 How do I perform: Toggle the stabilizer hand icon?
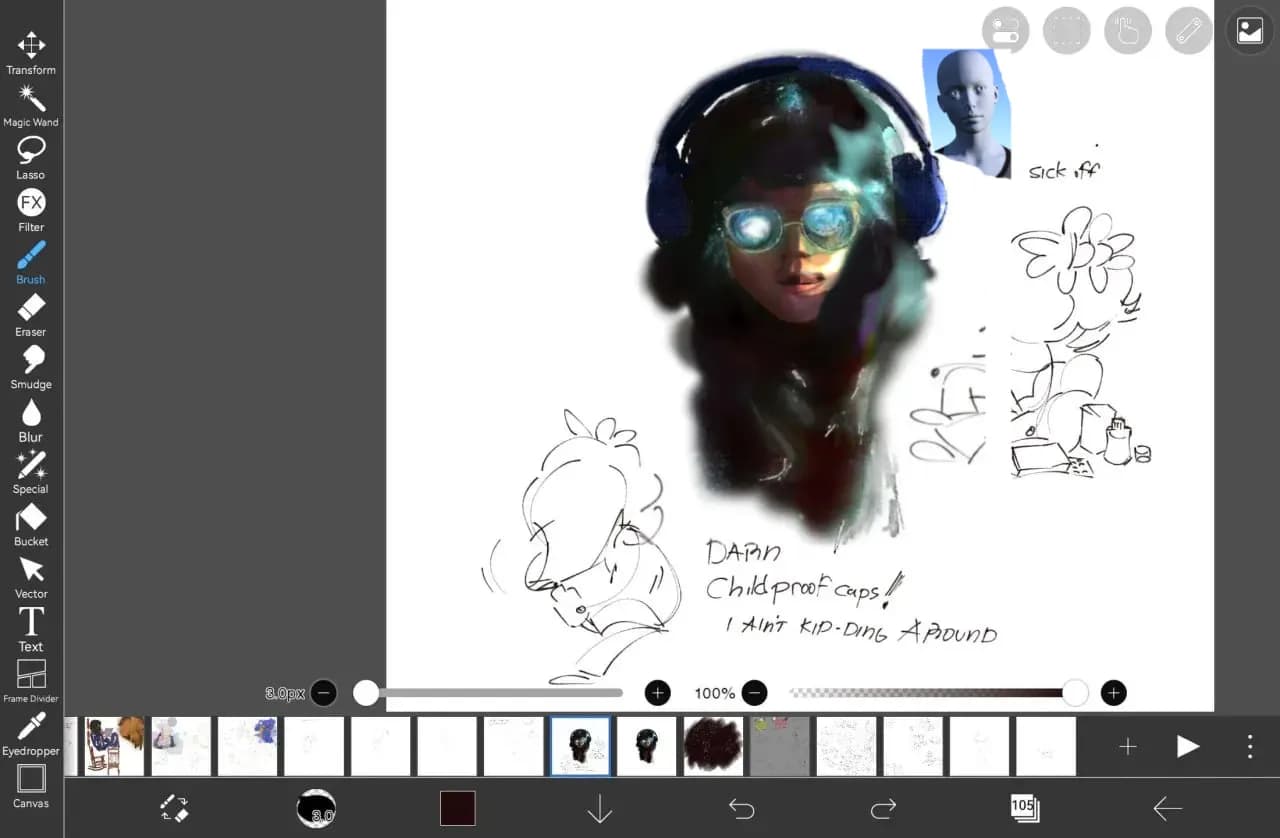pos(1127,31)
